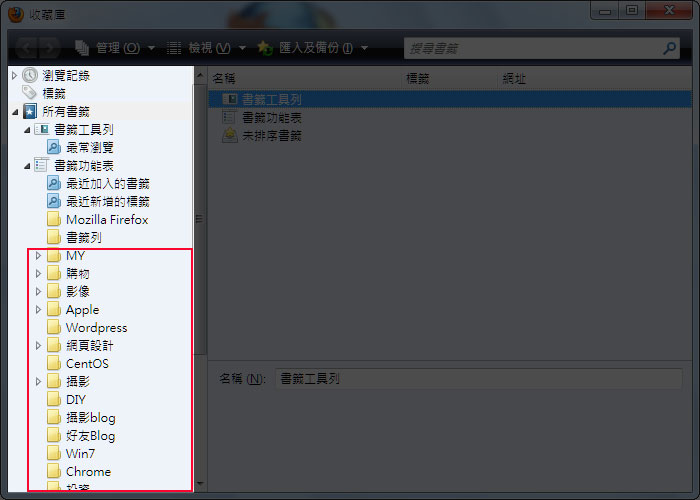Click the sidebar scrollbar up arrow
The height and width of the screenshot is (500, 700).
(200, 75)
